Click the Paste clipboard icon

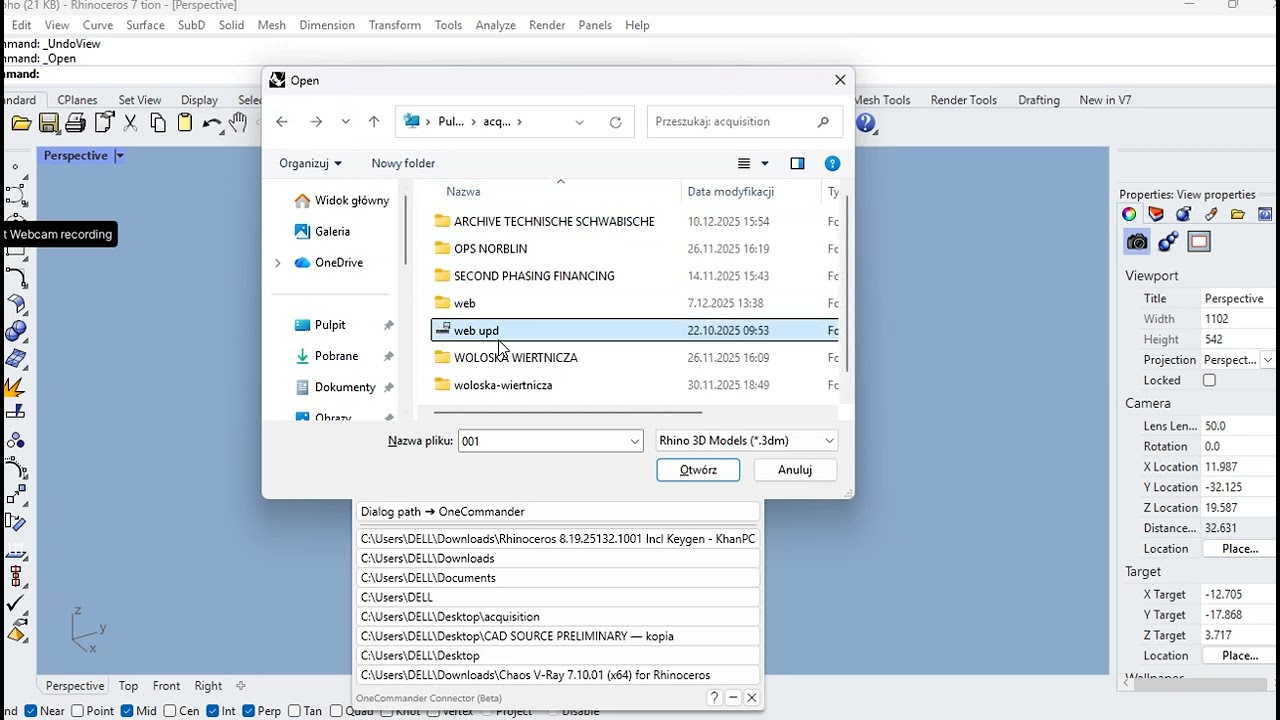click(x=184, y=123)
